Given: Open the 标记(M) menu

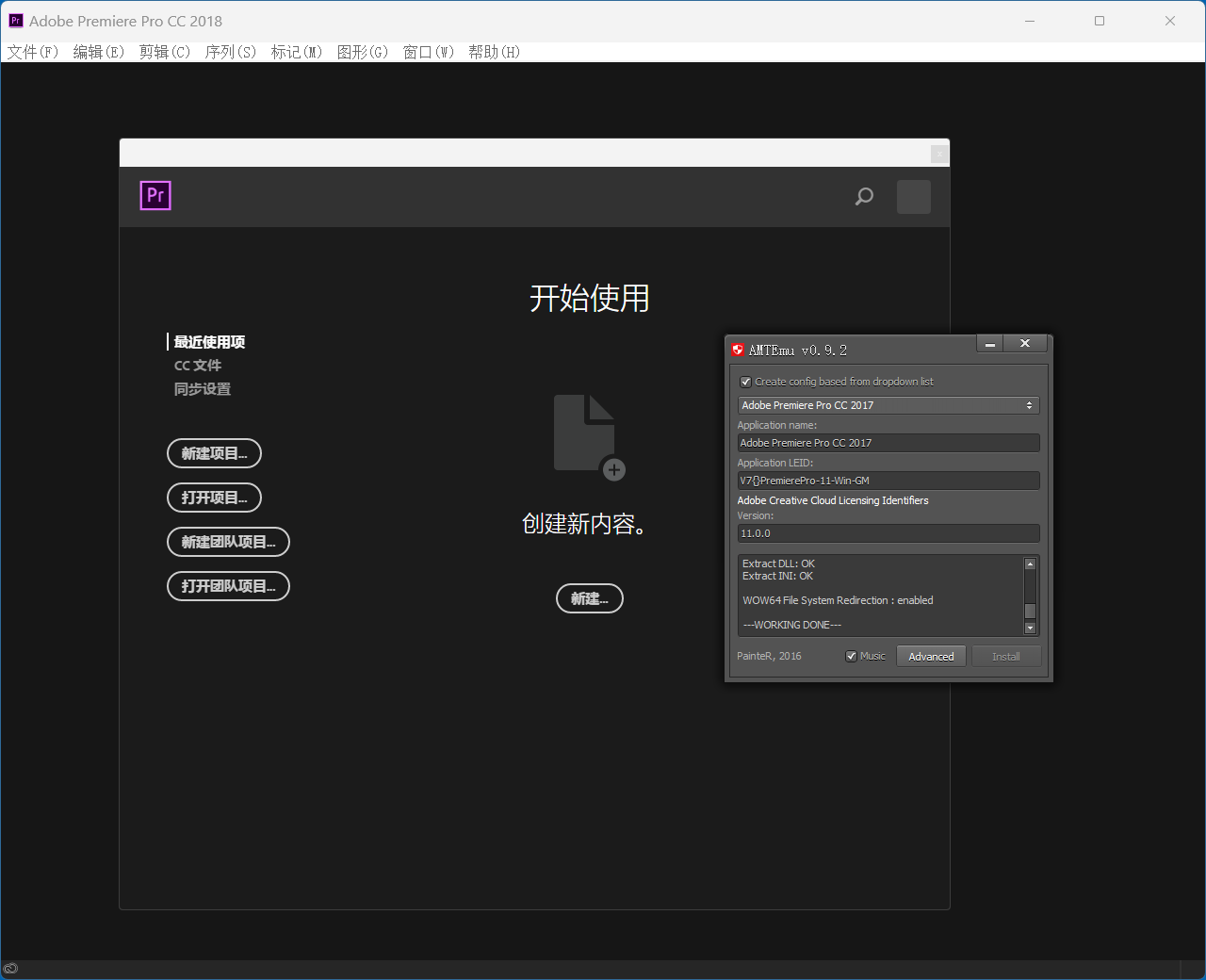Looking at the screenshot, I should 297,52.
